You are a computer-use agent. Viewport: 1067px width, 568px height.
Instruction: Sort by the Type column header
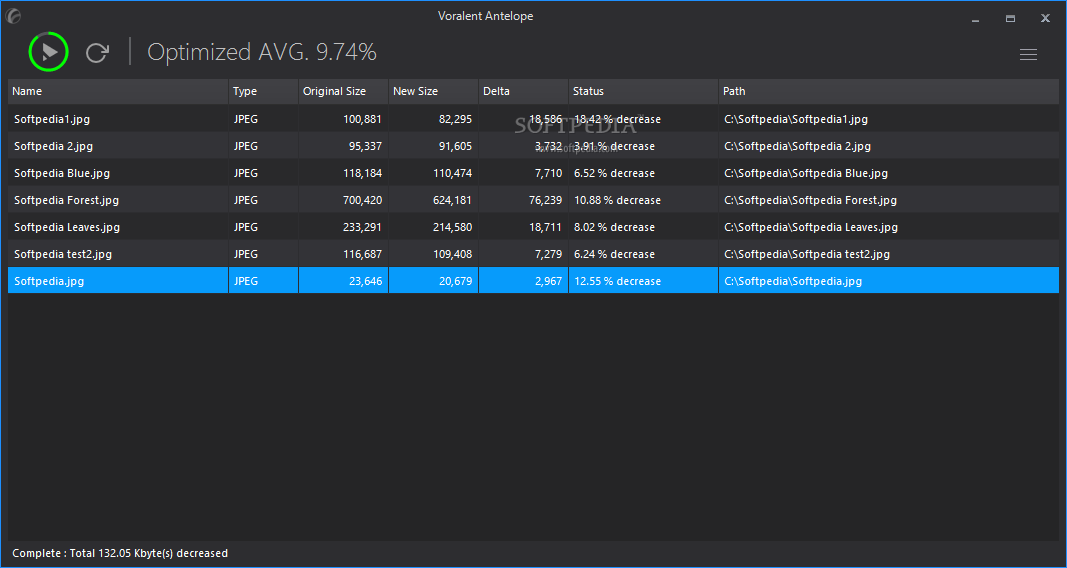pyautogui.click(x=263, y=91)
